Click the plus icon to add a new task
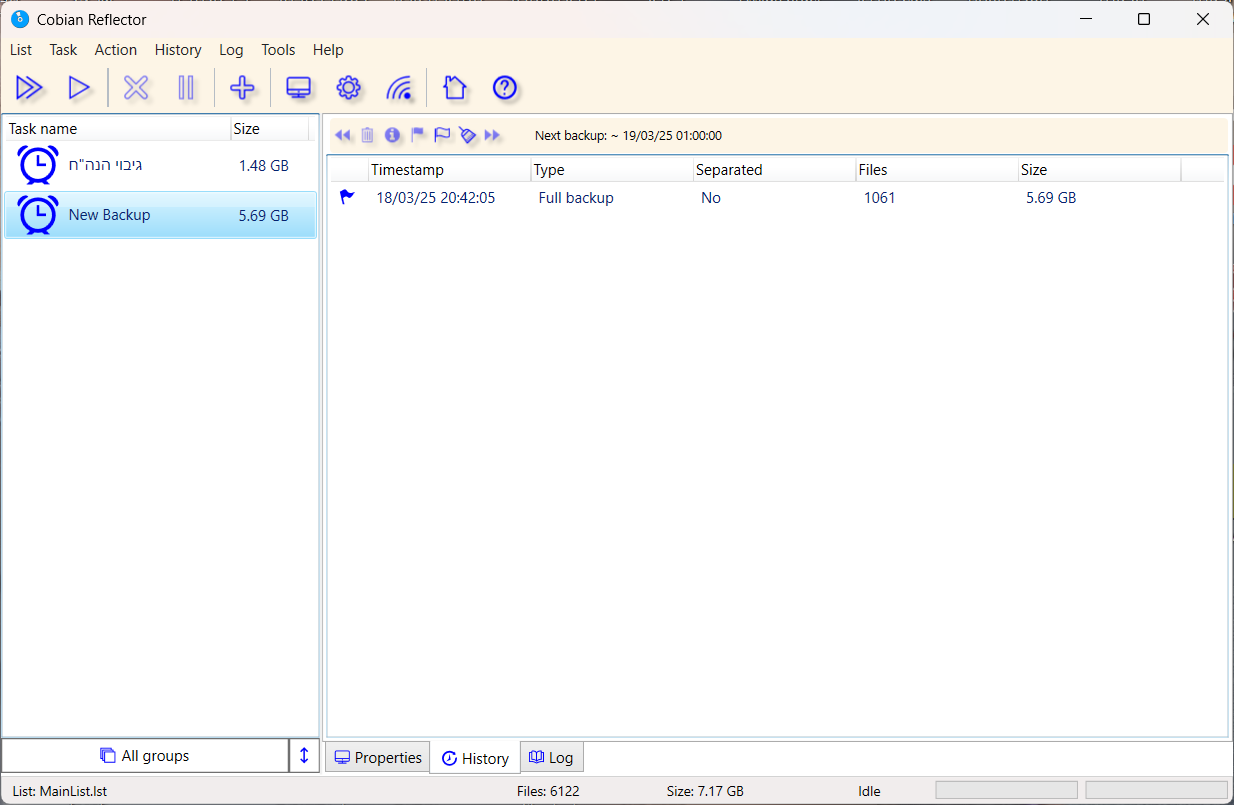 pos(242,88)
